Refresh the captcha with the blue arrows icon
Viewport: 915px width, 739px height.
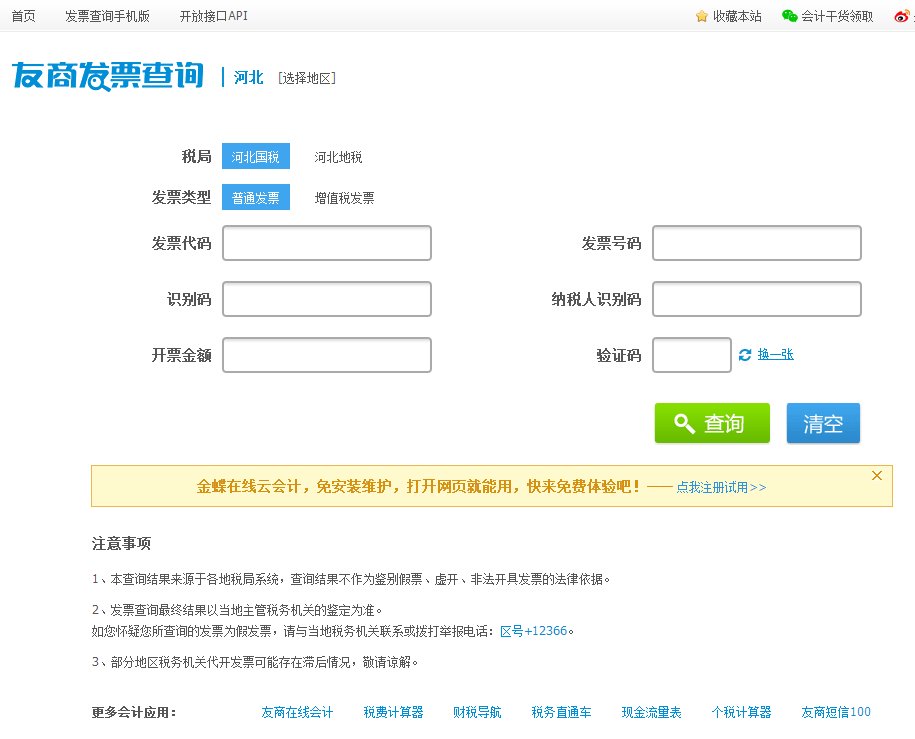point(746,354)
